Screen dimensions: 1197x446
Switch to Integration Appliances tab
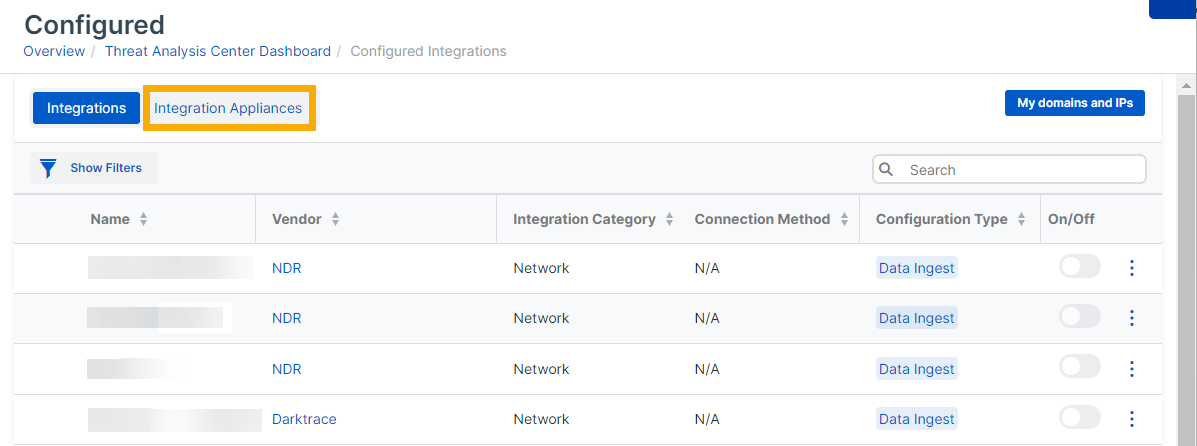click(228, 108)
